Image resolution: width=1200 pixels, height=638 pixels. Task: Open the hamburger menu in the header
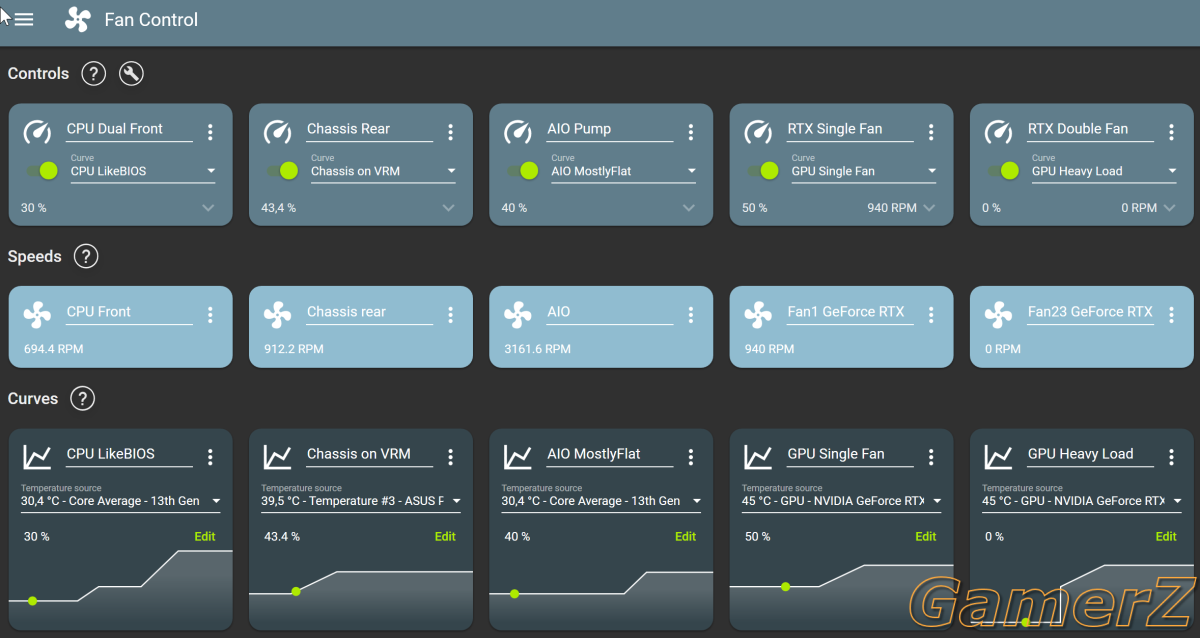click(x=24, y=20)
